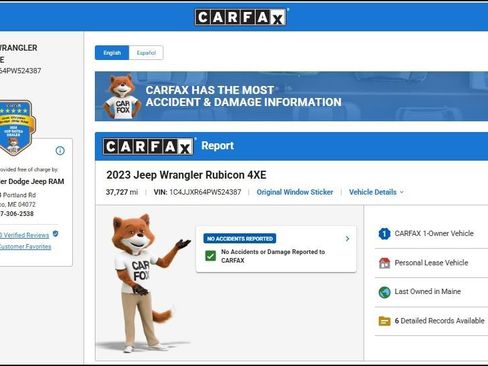This screenshot has height=366, width=488.
Task: Select the 37,727 mi mileage text
Action: [122, 192]
